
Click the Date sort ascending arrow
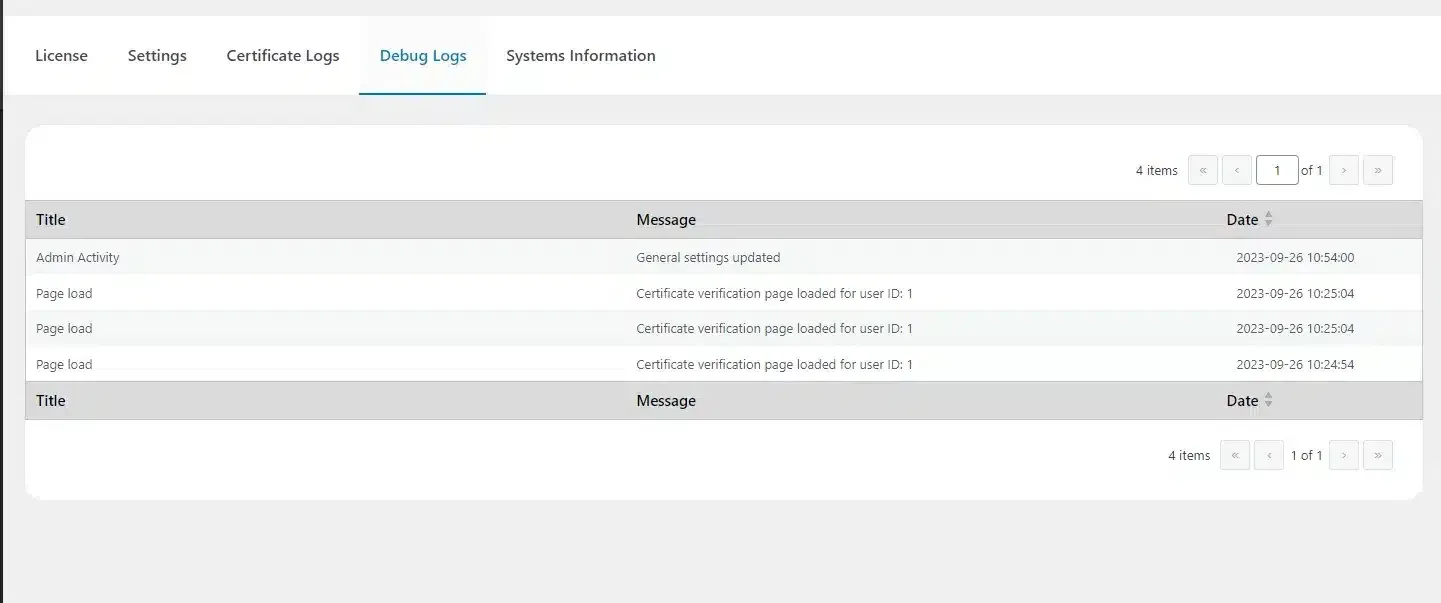(1268, 214)
